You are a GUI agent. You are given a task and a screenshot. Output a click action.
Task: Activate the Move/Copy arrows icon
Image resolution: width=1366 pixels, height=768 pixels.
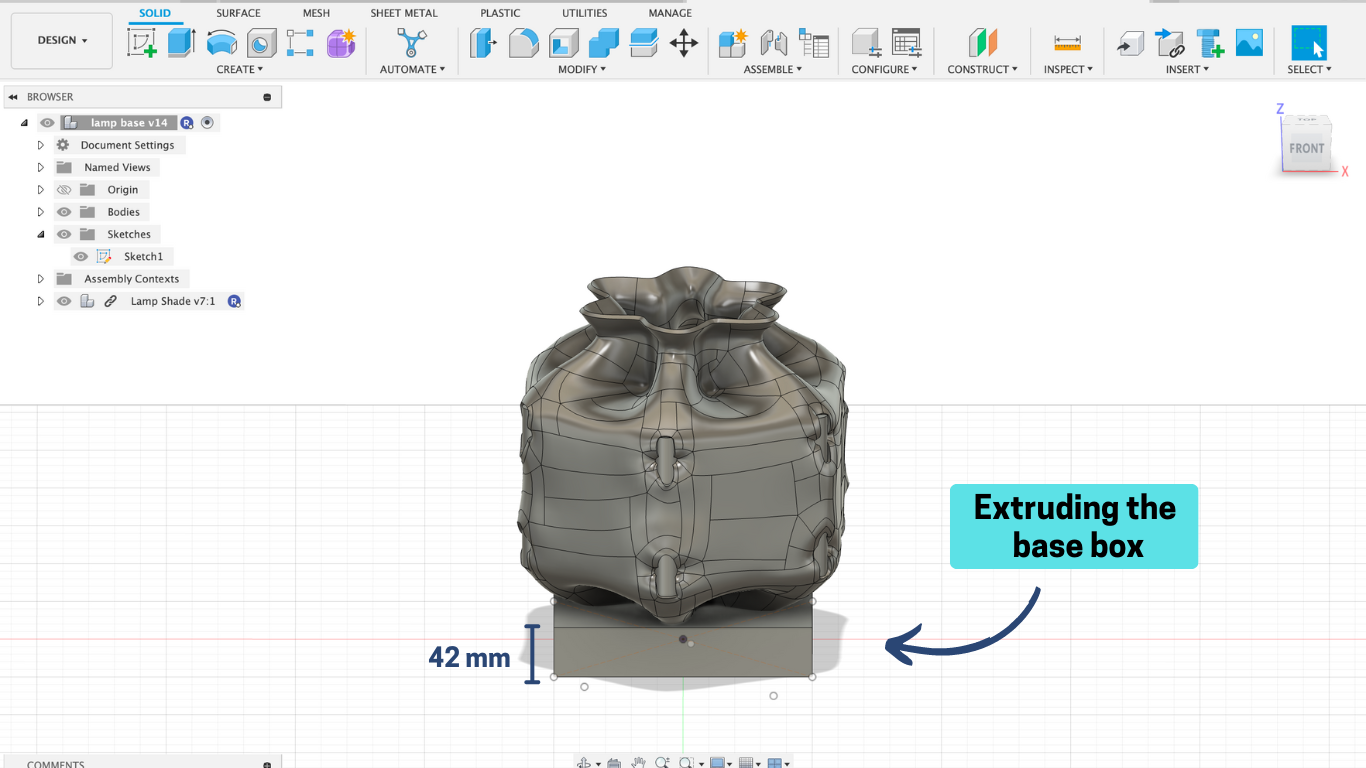coord(684,42)
